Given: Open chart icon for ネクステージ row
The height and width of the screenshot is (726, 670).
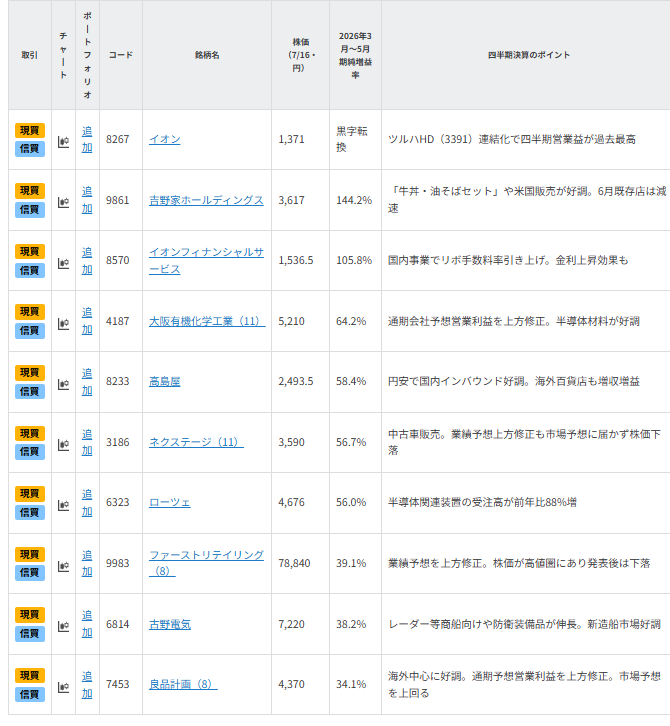Looking at the screenshot, I should pos(63,444).
